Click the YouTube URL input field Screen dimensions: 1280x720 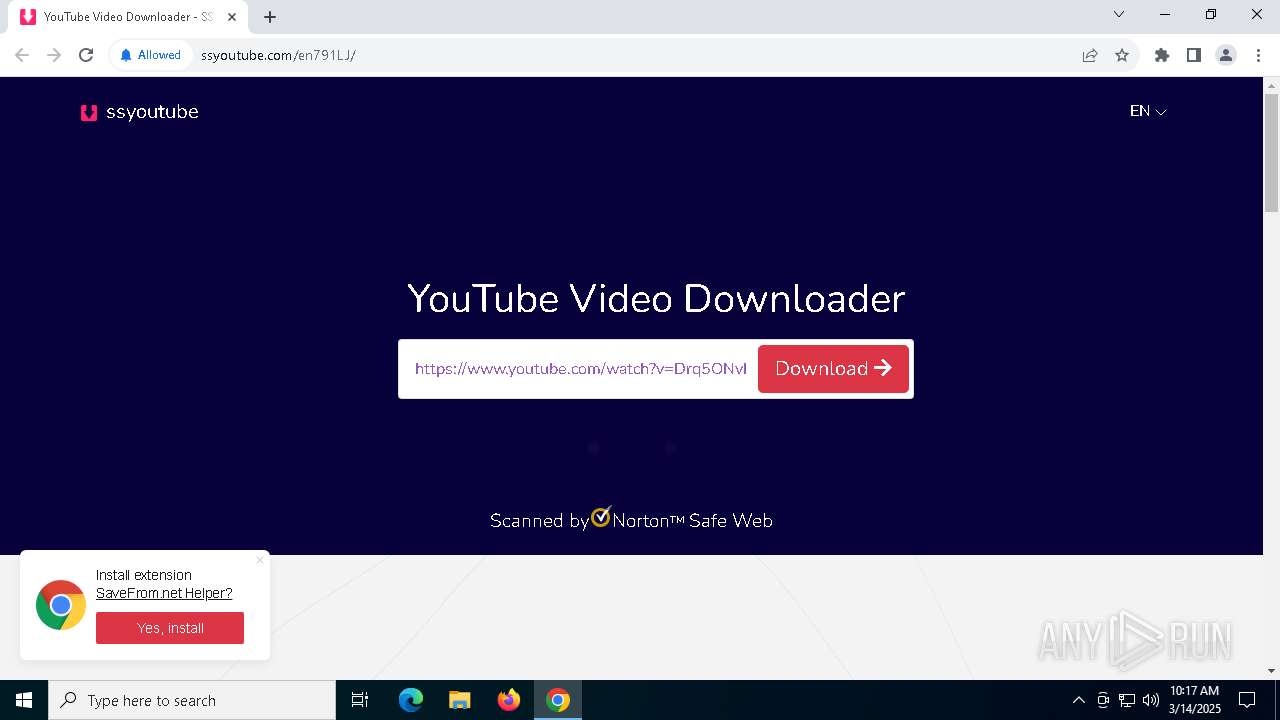(x=580, y=369)
